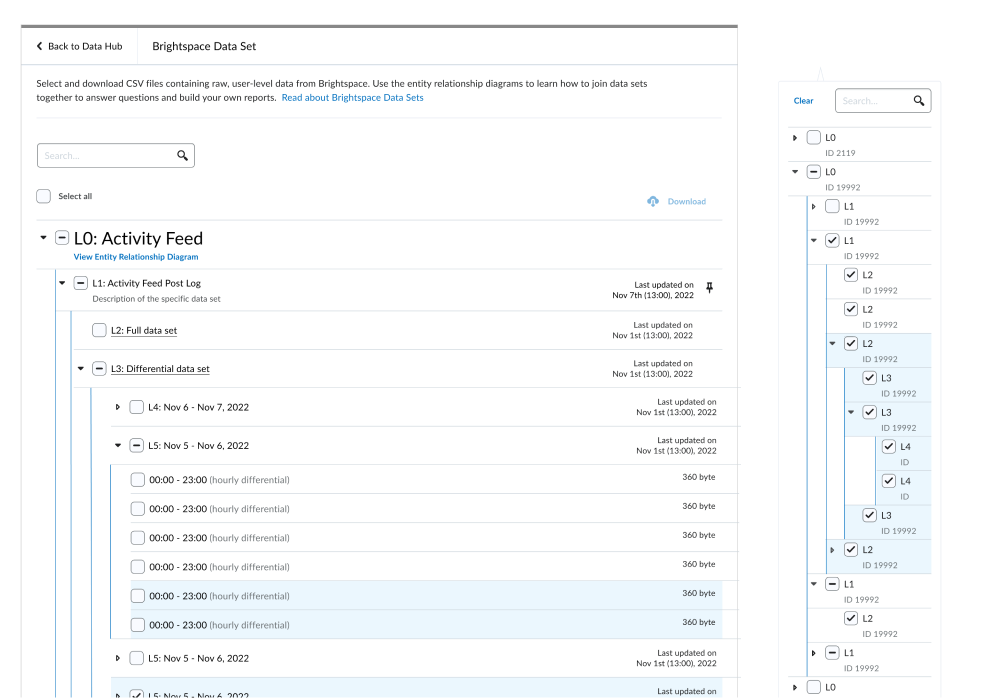The height and width of the screenshot is (698, 998).
Task: Click the Back to Data Hub chevron icon
Action: point(39,46)
